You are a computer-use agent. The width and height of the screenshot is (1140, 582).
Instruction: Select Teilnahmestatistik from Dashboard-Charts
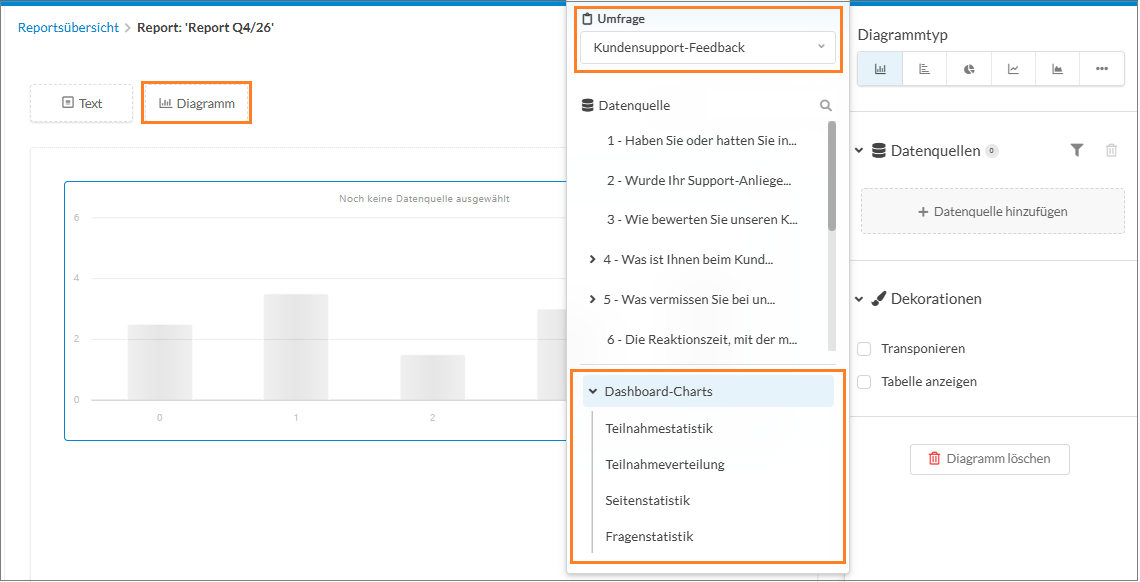pyautogui.click(x=659, y=429)
